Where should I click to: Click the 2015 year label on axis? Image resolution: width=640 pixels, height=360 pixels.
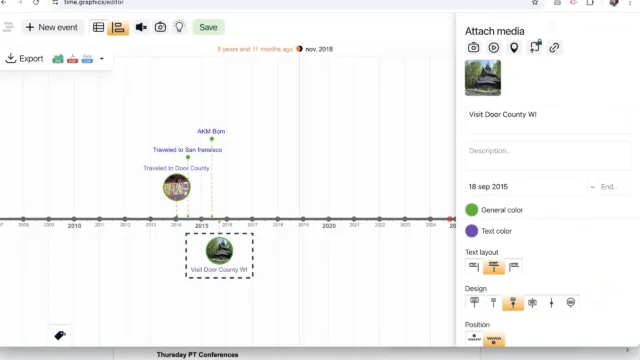point(202,226)
